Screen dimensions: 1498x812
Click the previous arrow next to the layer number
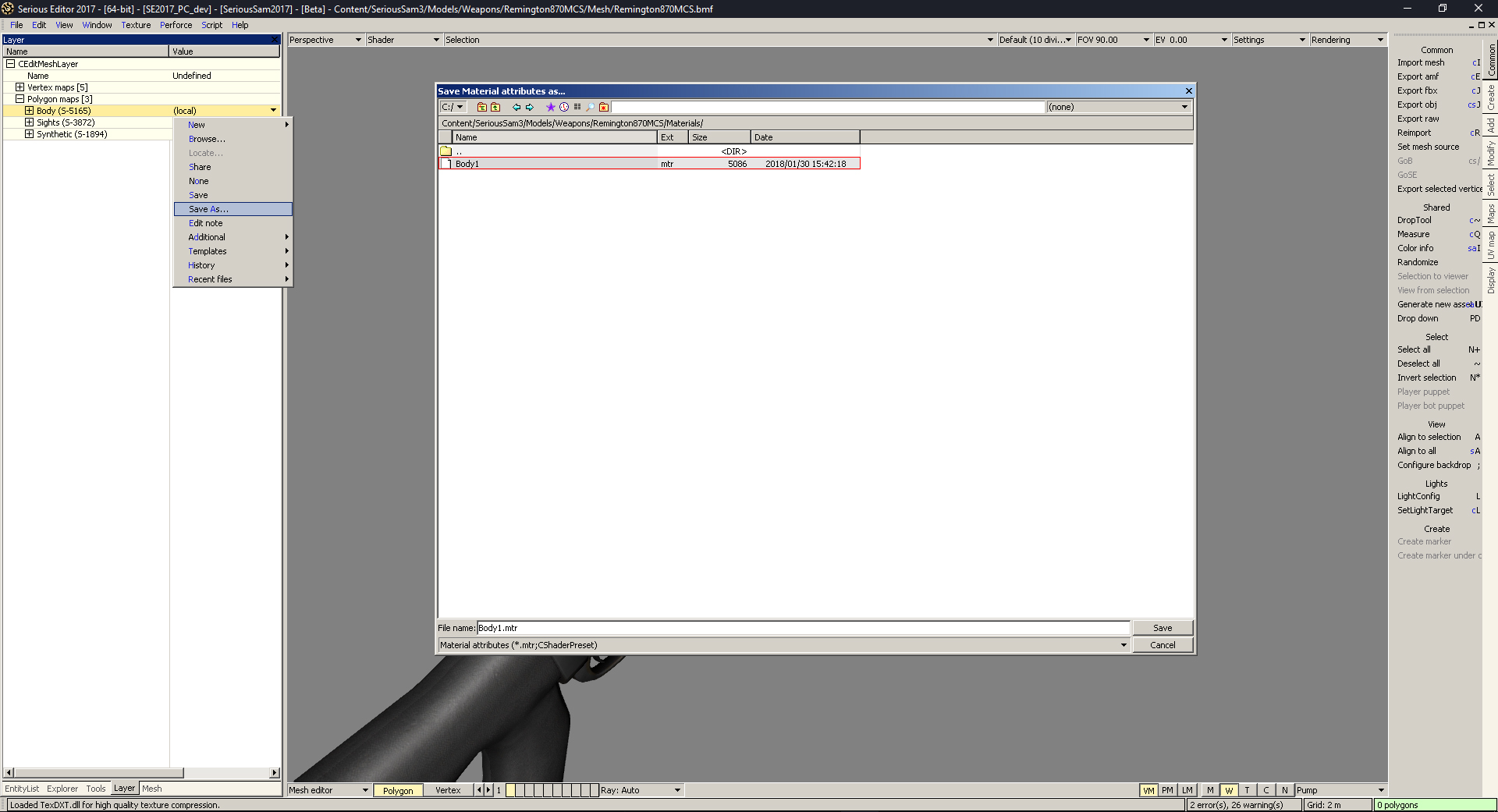[x=479, y=790]
